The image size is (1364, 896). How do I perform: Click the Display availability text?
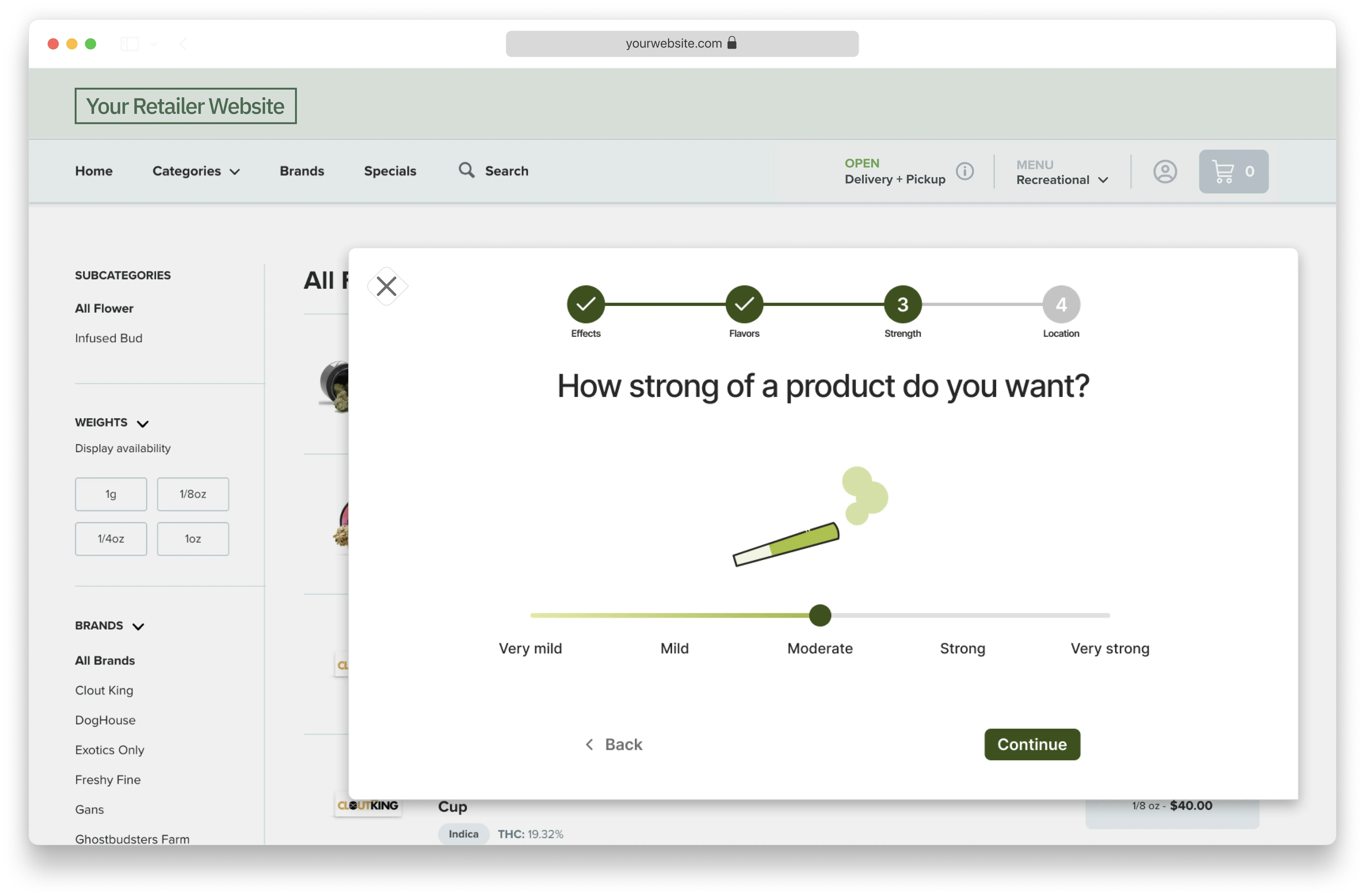(123, 448)
